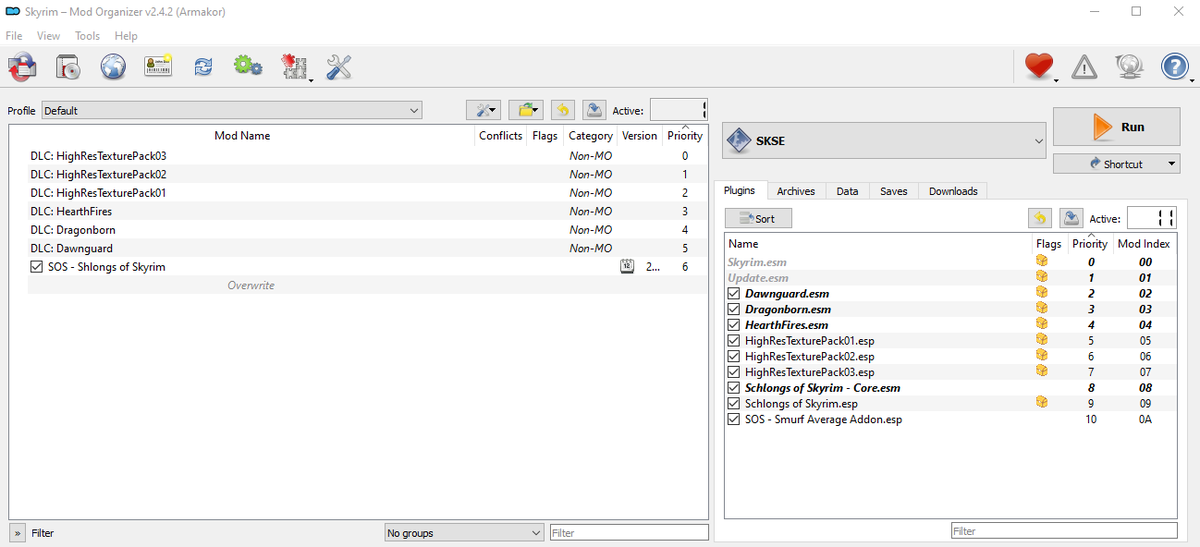Open Settings wrench and screwdriver icon
1200x547 pixels.
click(x=339, y=67)
